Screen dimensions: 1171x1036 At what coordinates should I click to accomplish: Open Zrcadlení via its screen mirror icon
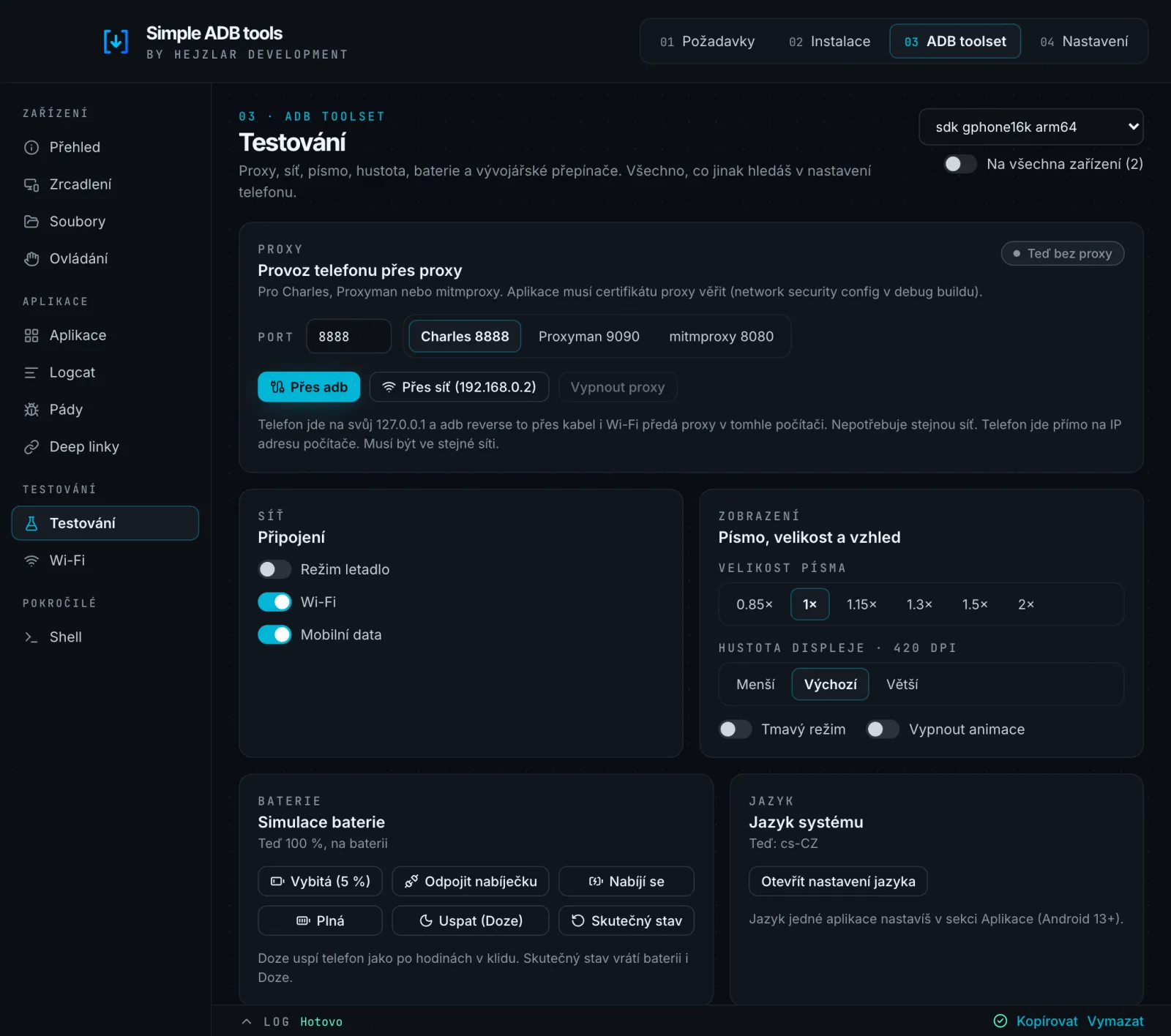pos(31,184)
